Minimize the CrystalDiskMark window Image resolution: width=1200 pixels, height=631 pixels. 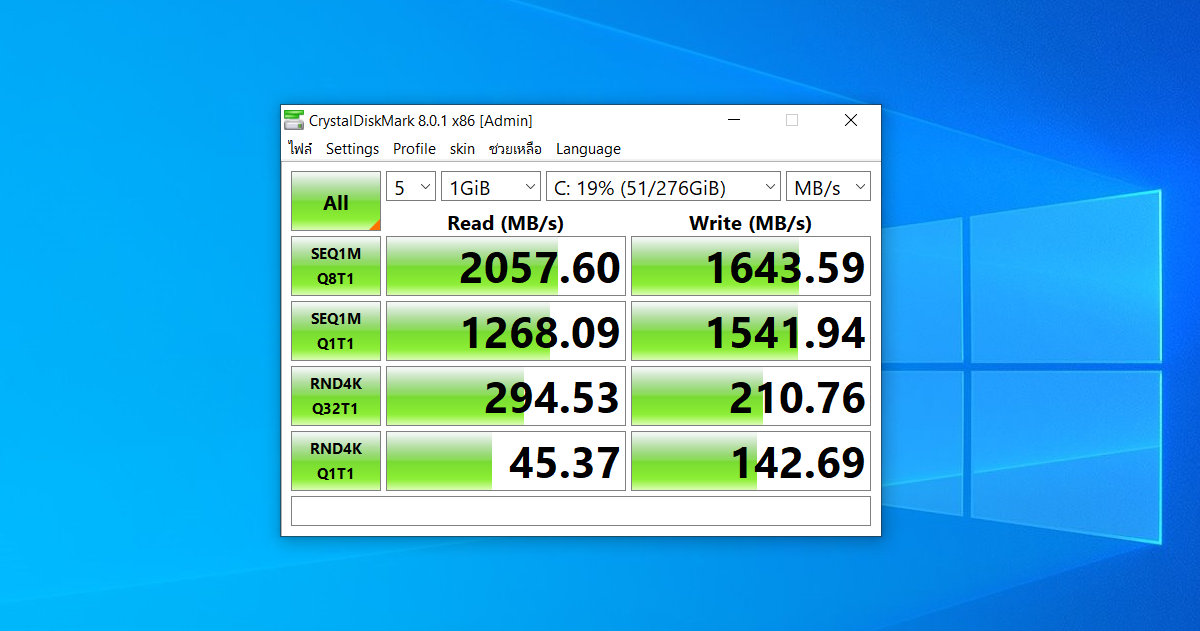734,120
